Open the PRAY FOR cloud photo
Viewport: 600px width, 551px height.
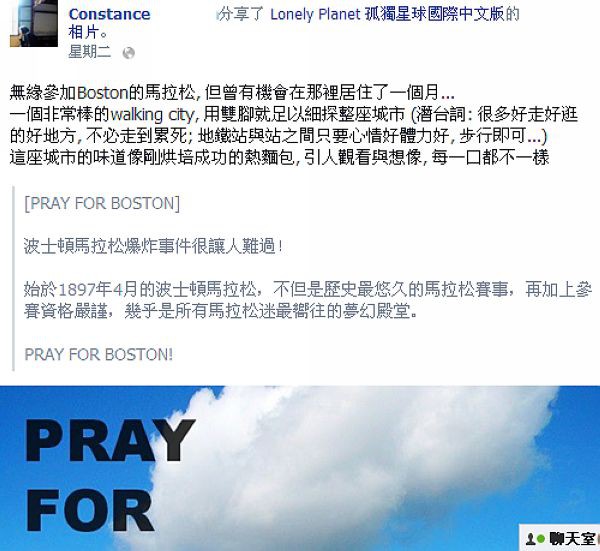click(x=300, y=468)
